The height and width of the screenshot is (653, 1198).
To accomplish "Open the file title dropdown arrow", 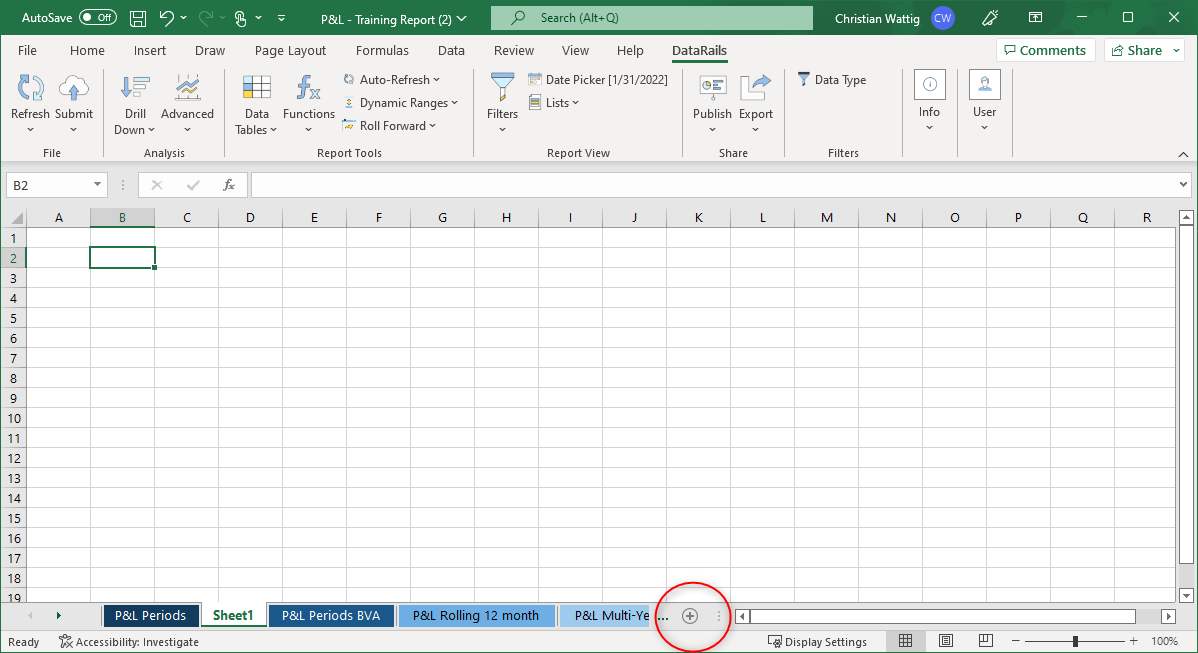I will pyautogui.click(x=461, y=18).
